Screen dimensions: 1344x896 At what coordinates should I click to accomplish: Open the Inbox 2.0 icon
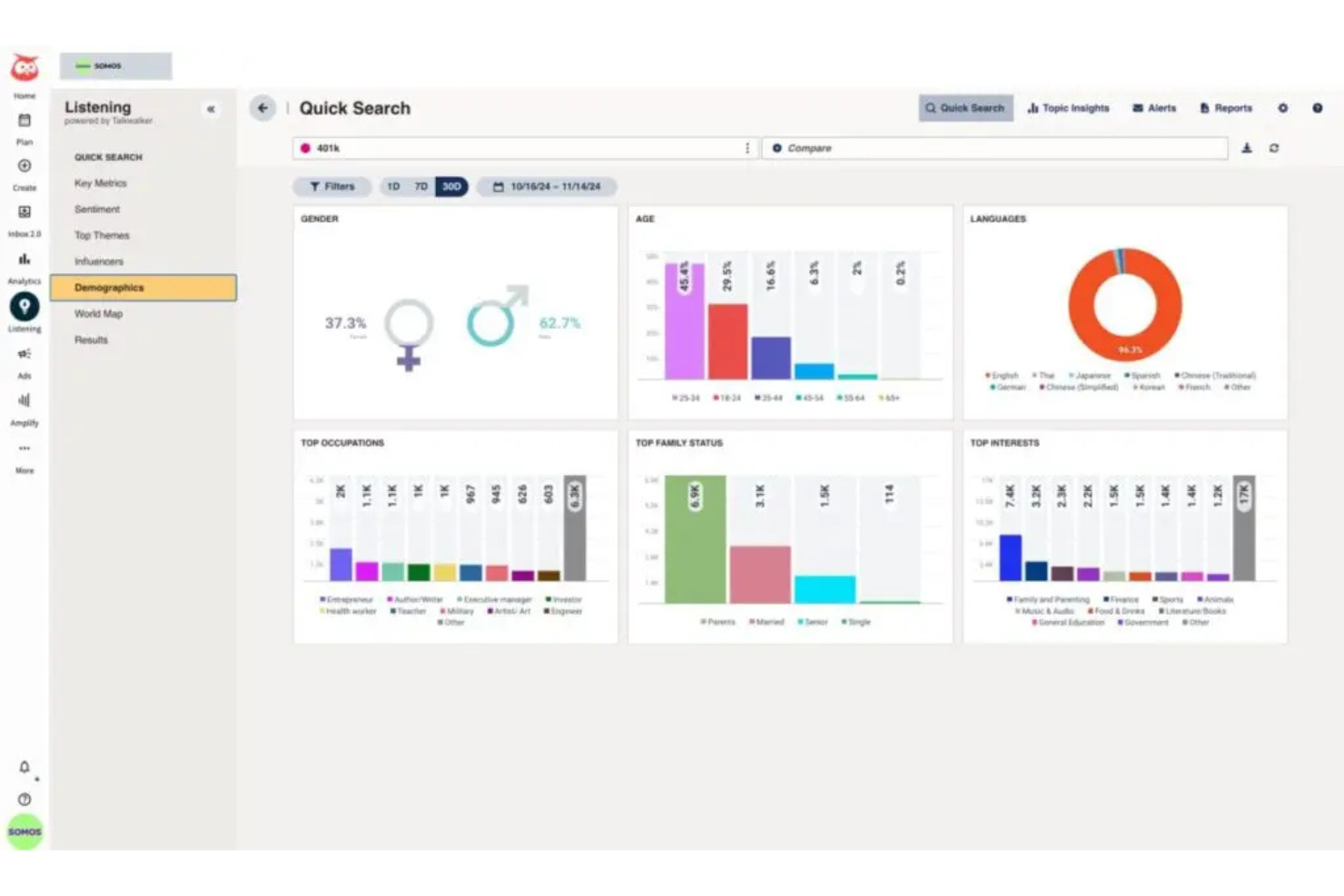[25, 212]
